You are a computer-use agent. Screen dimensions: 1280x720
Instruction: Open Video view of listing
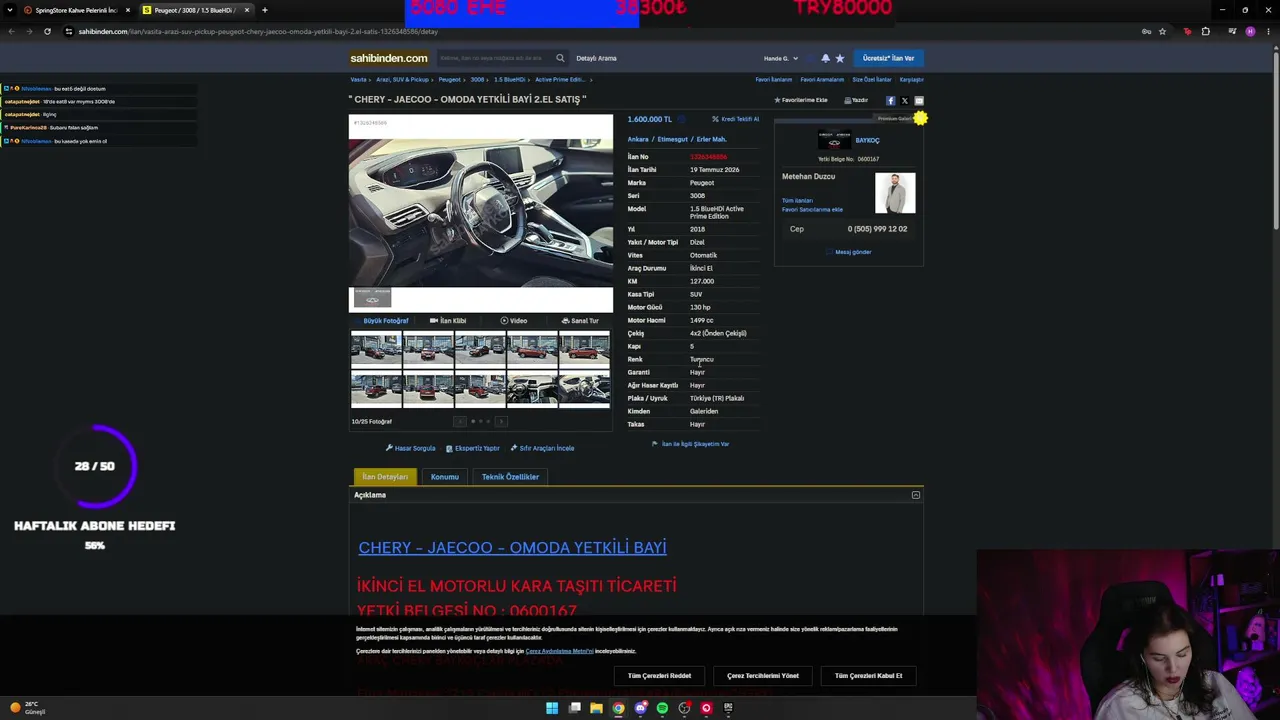click(x=514, y=321)
